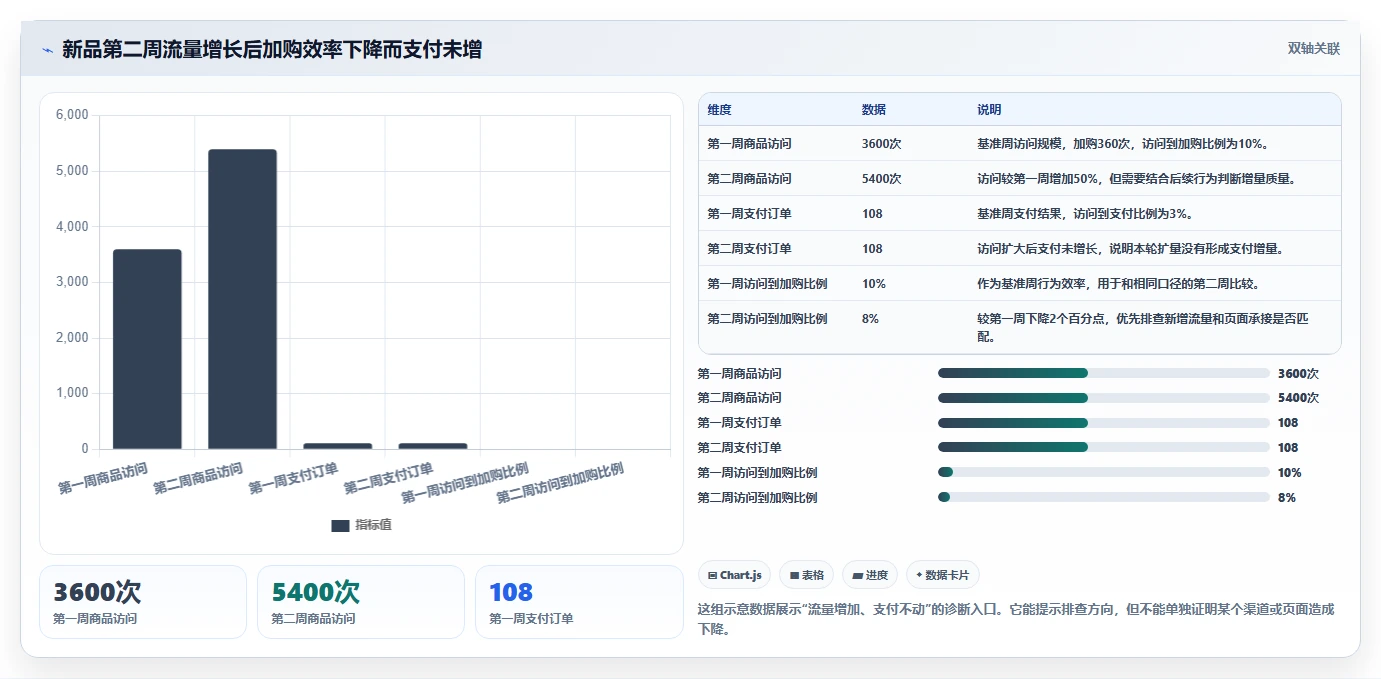Select the 第一周访问到加购比例 row label in the table
The width and height of the screenshot is (1381, 679).
(x=767, y=284)
